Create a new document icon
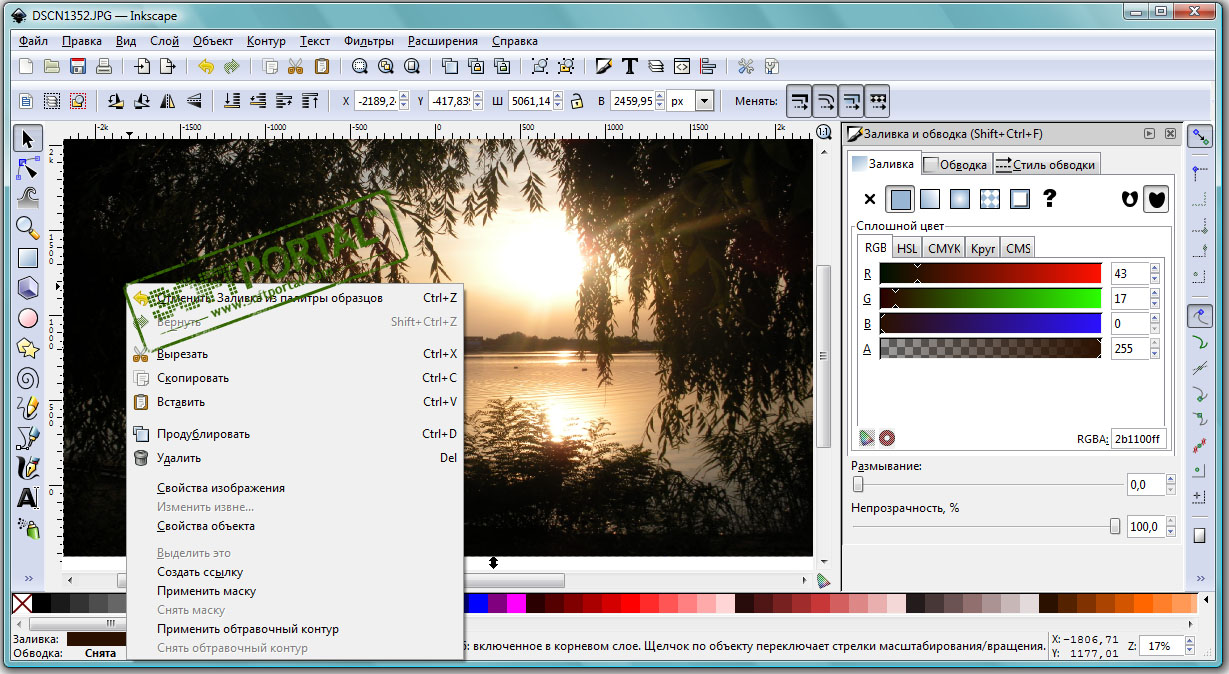 27,67
